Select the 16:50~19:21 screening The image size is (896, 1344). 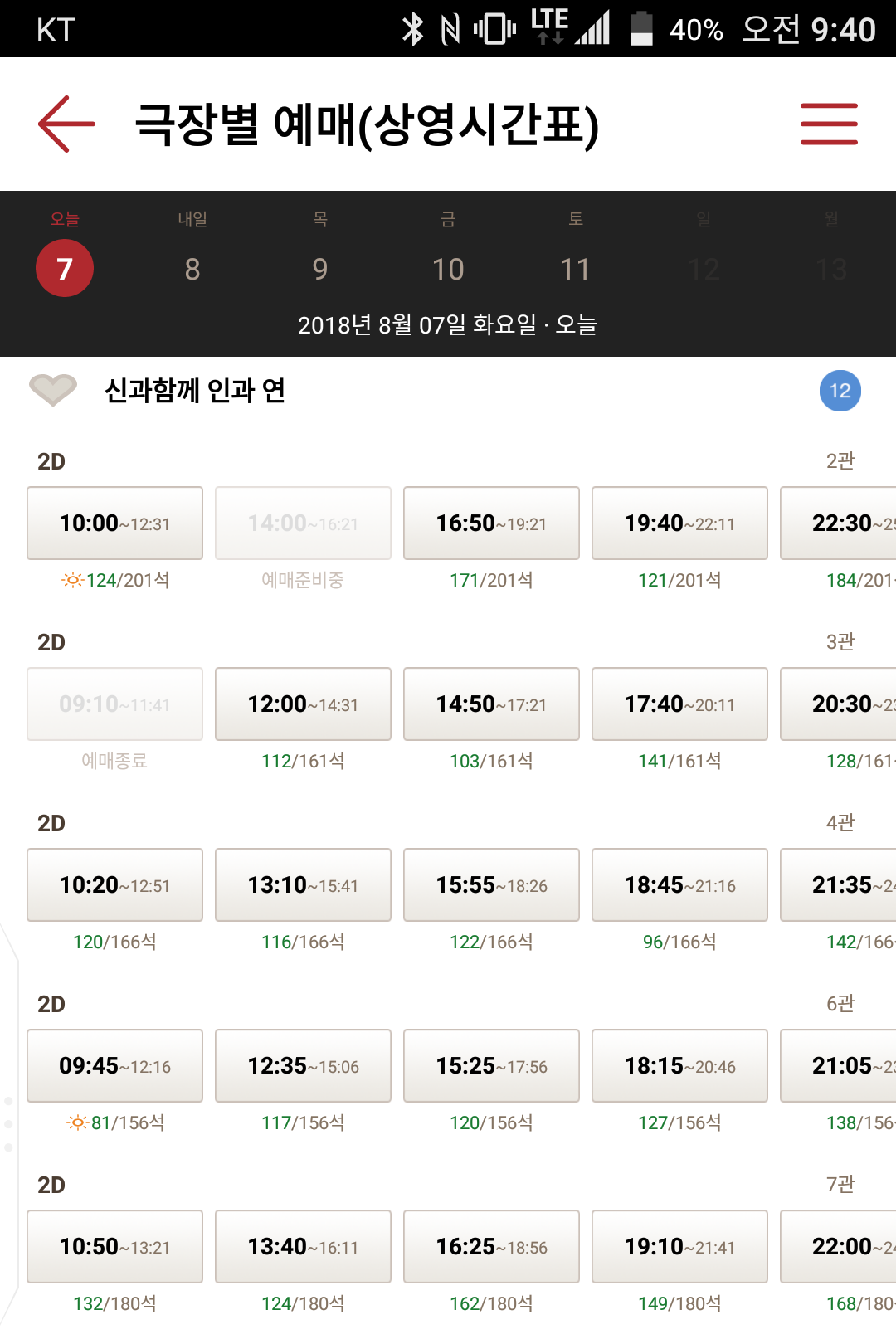(491, 523)
